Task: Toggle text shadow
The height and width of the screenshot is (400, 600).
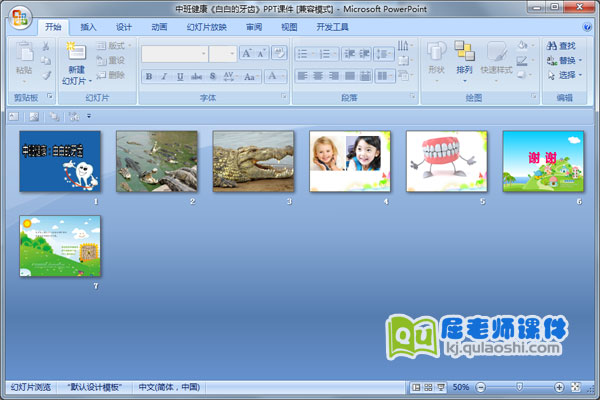Action: tap(212, 76)
